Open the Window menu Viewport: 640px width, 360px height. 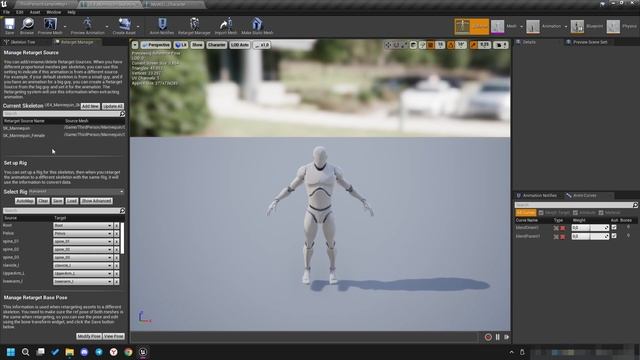click(x=53, y=12)
